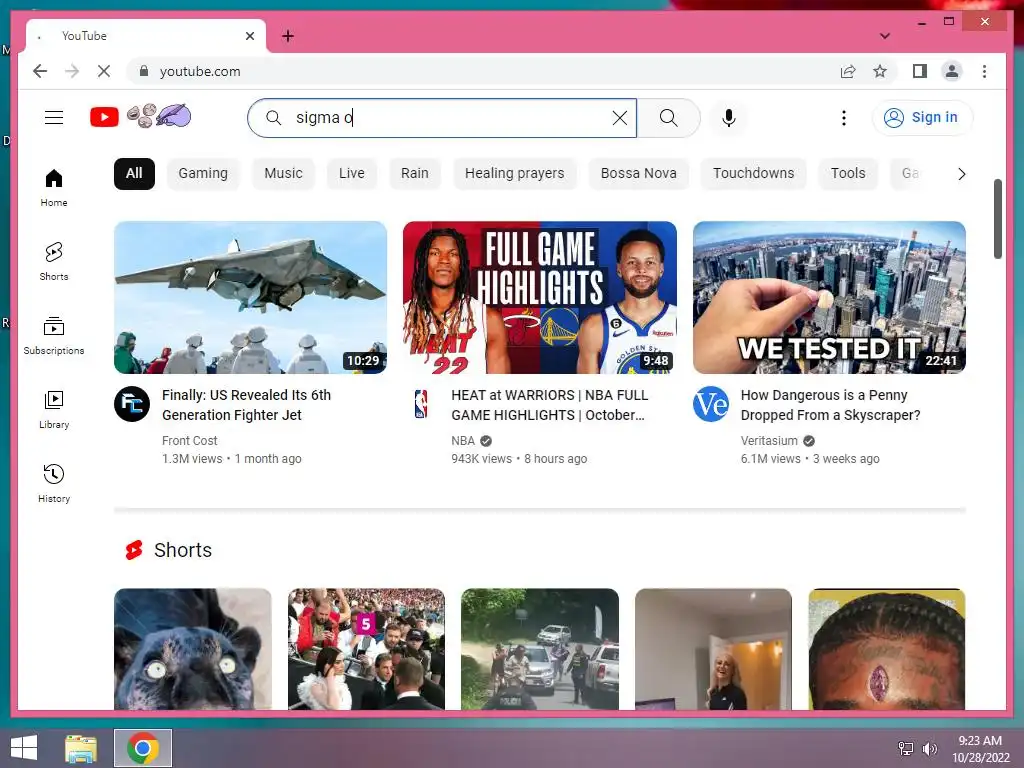Share this page from the address bar
The height and width of the screenshot is (768, 1024).
coord(848,71)
